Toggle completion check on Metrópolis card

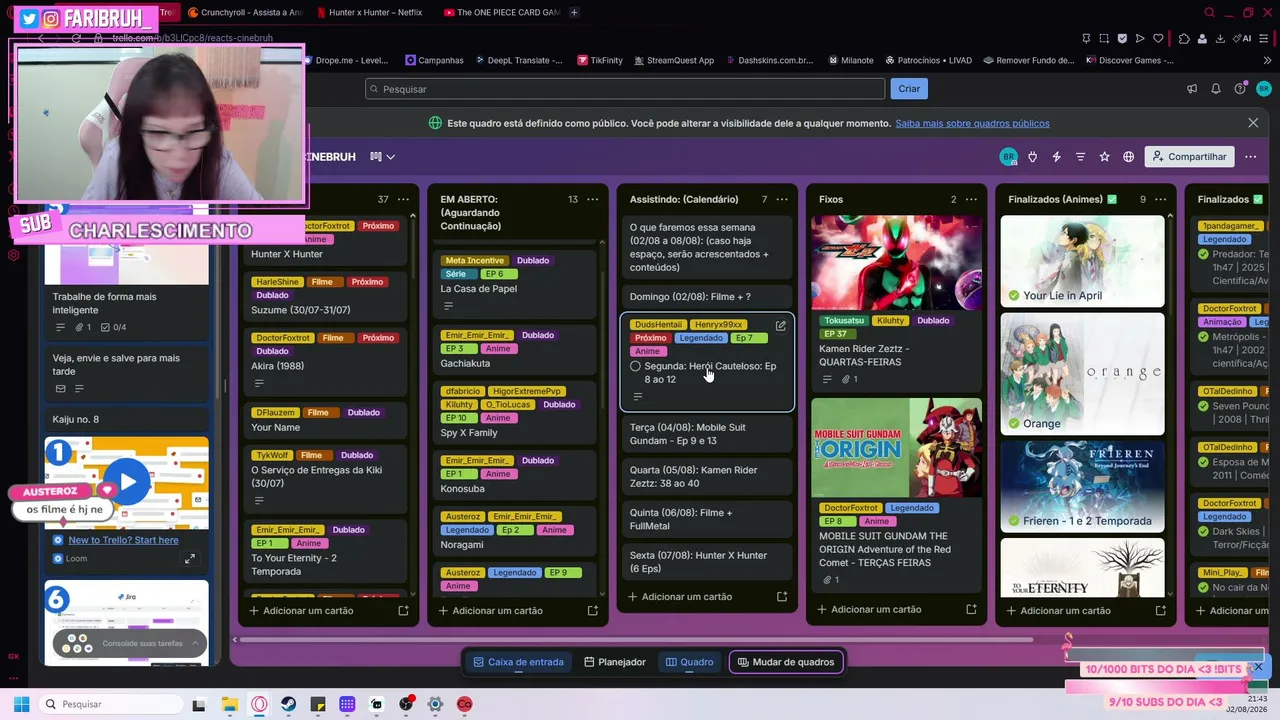click(1204, 338)
